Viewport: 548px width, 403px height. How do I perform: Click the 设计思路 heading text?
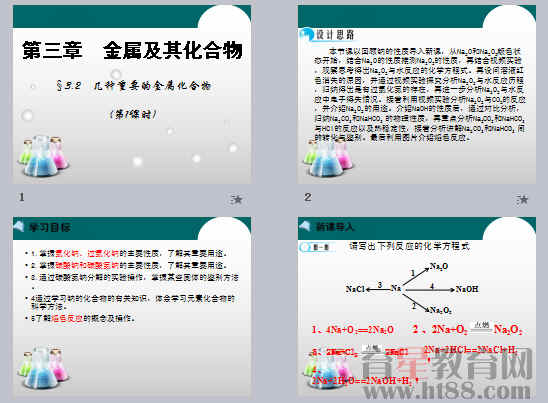tap(335, 35)
